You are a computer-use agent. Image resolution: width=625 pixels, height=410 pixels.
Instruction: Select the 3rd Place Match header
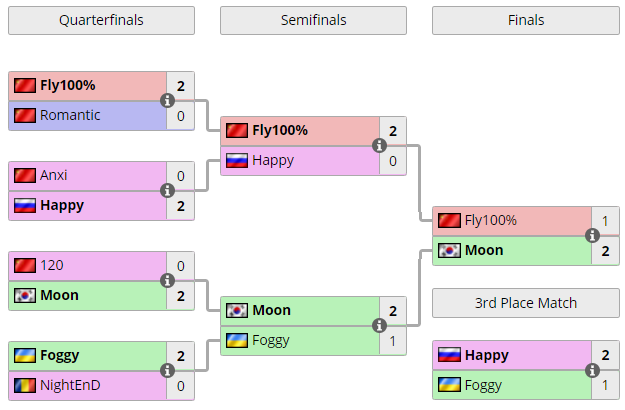coord(526,303)
